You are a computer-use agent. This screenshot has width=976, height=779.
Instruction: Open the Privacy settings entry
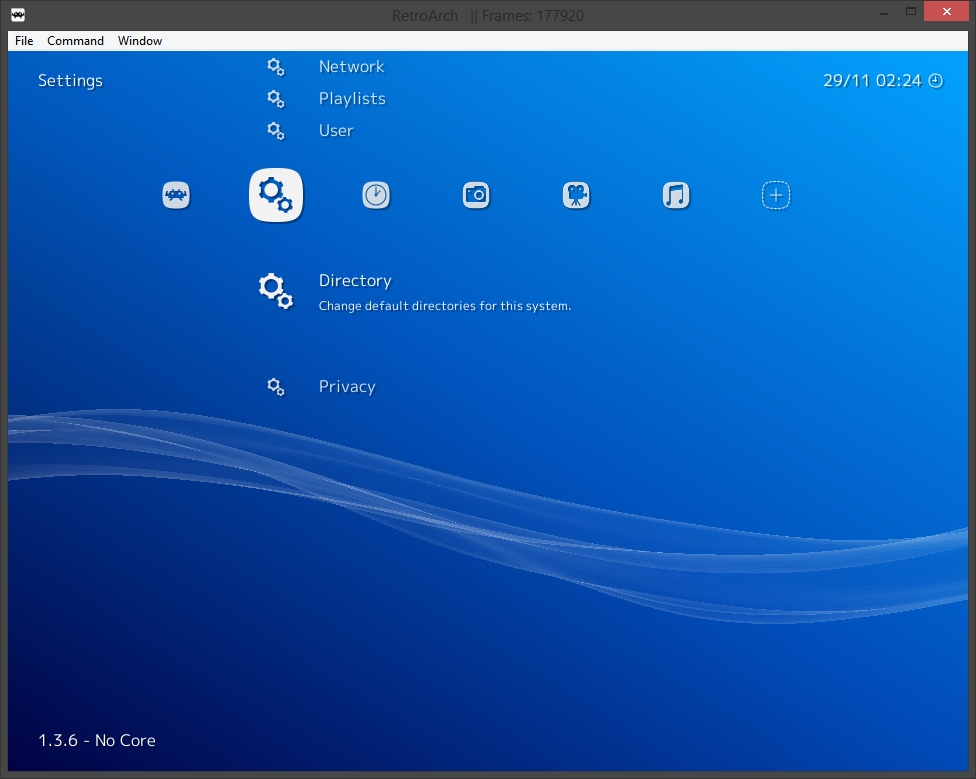pyautogui.click(x=347, y=387)
